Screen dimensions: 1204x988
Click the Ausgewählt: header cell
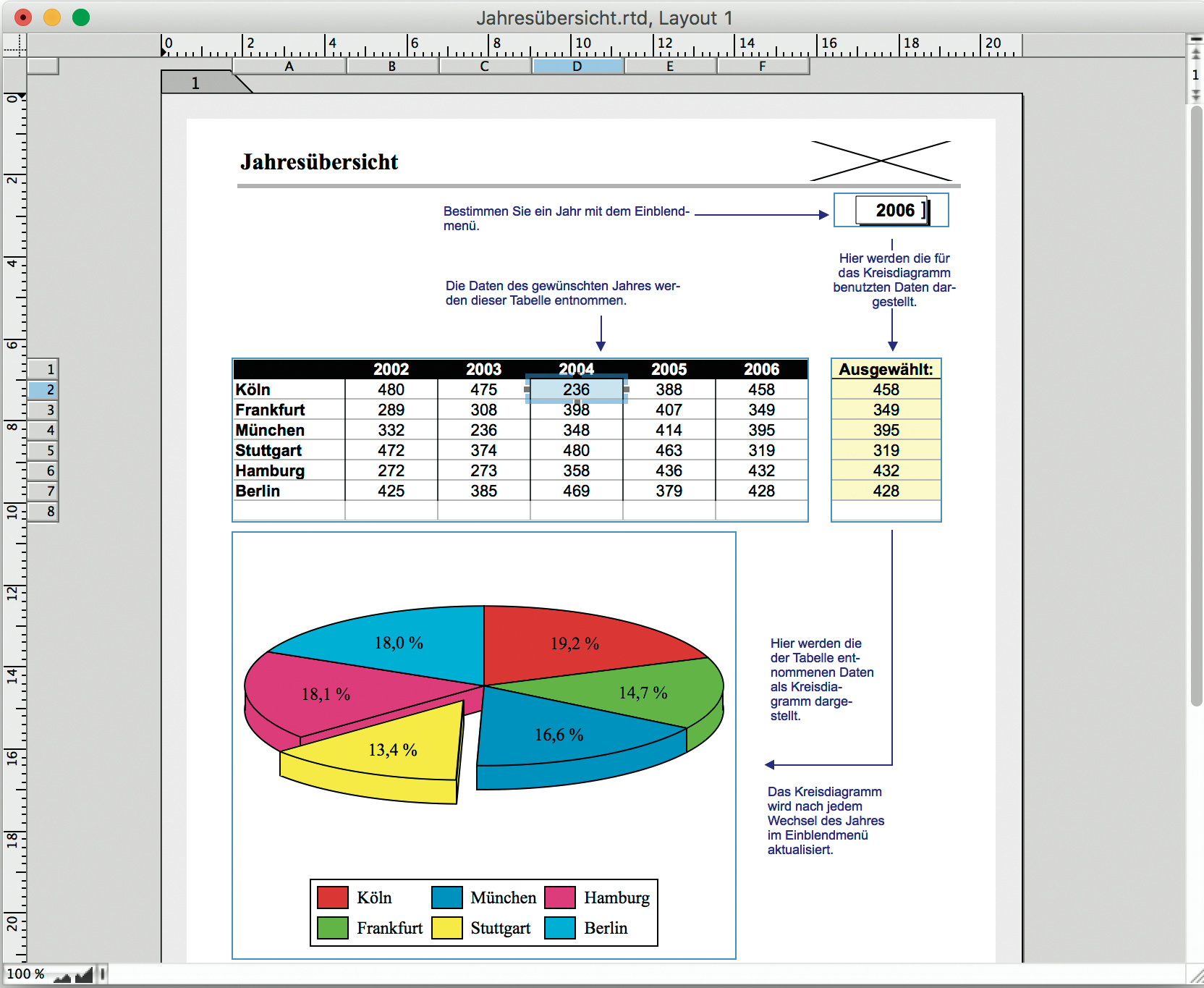(886, 369)
